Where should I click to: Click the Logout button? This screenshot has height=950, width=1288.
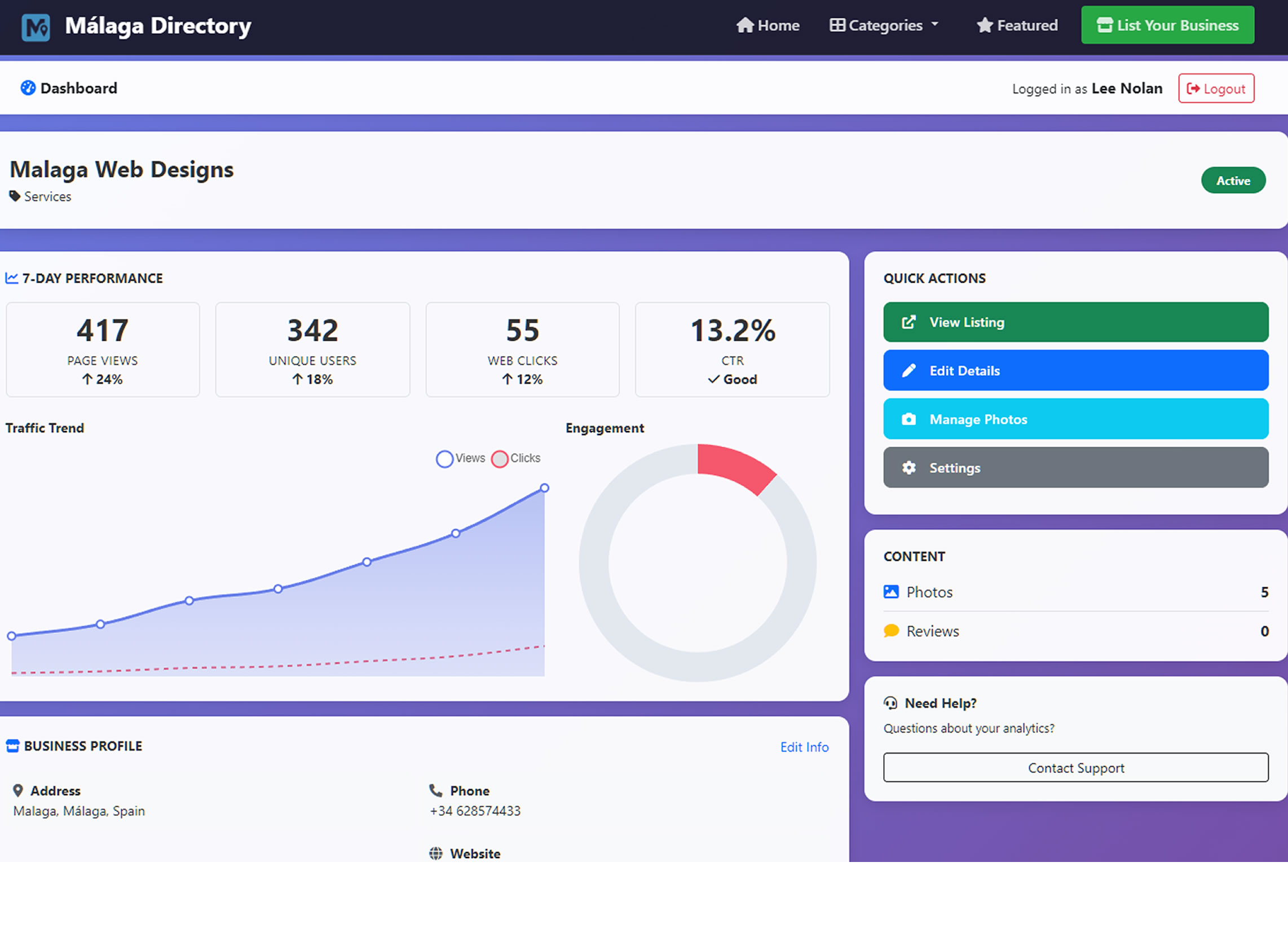coord(1216,89)
